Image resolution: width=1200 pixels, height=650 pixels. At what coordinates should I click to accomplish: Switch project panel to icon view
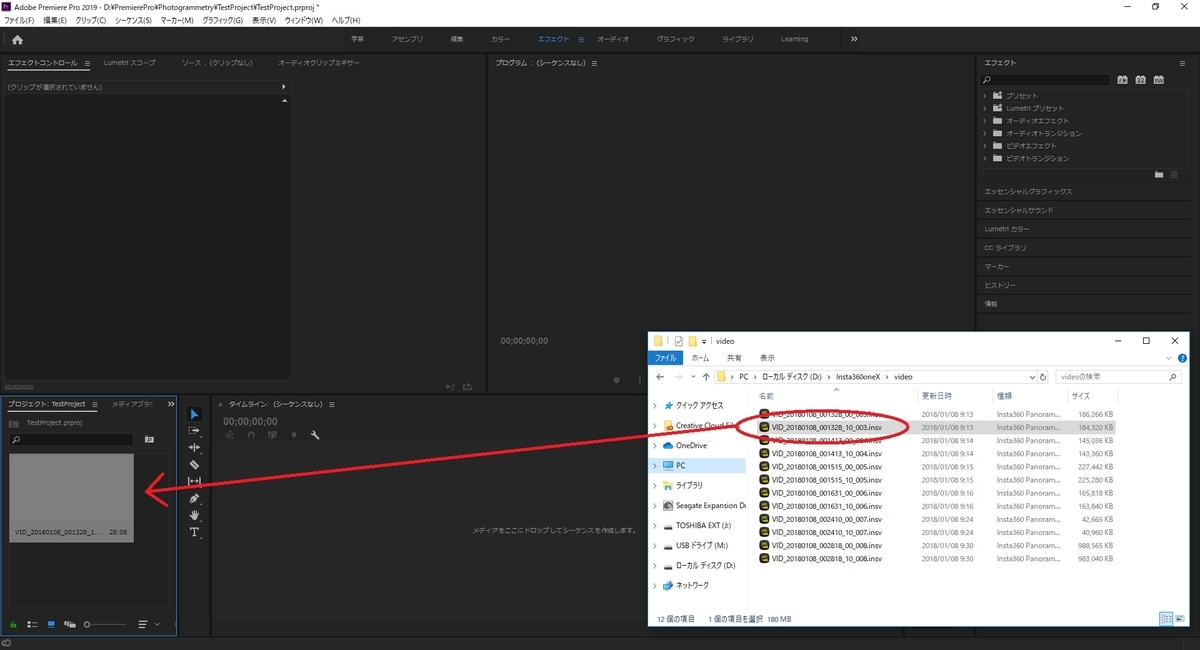click(x=51, y=624)
